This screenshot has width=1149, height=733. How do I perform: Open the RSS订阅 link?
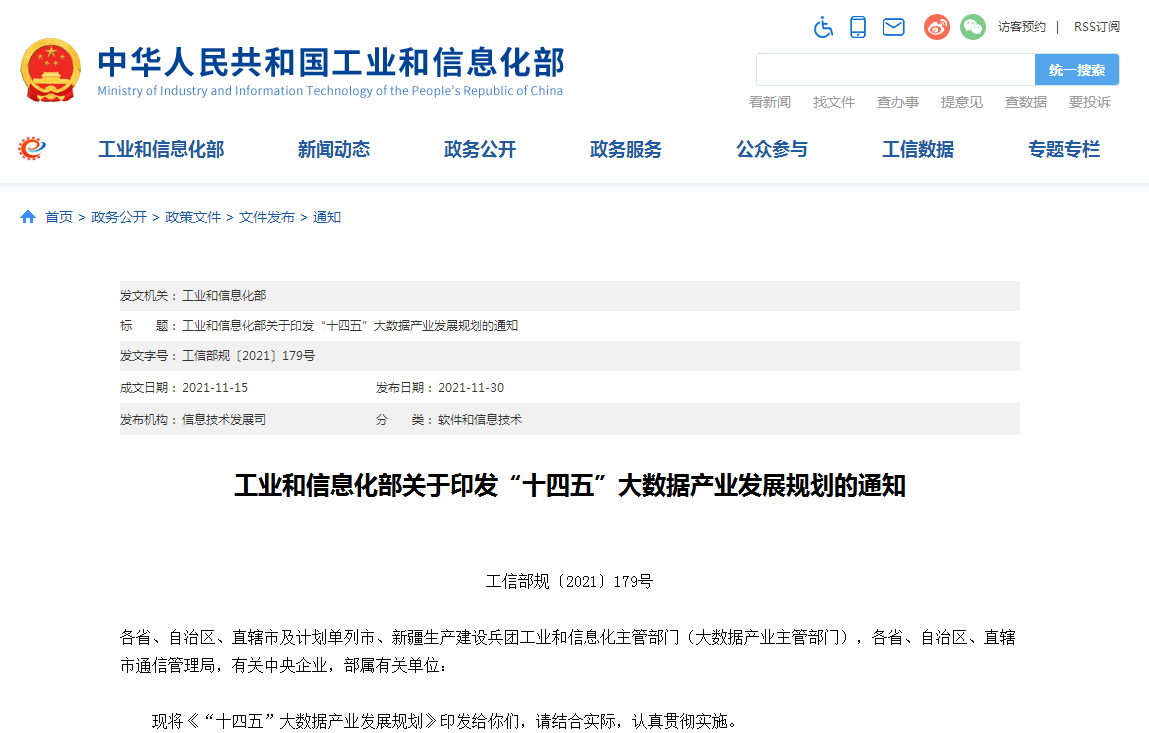click(1096, 27)
